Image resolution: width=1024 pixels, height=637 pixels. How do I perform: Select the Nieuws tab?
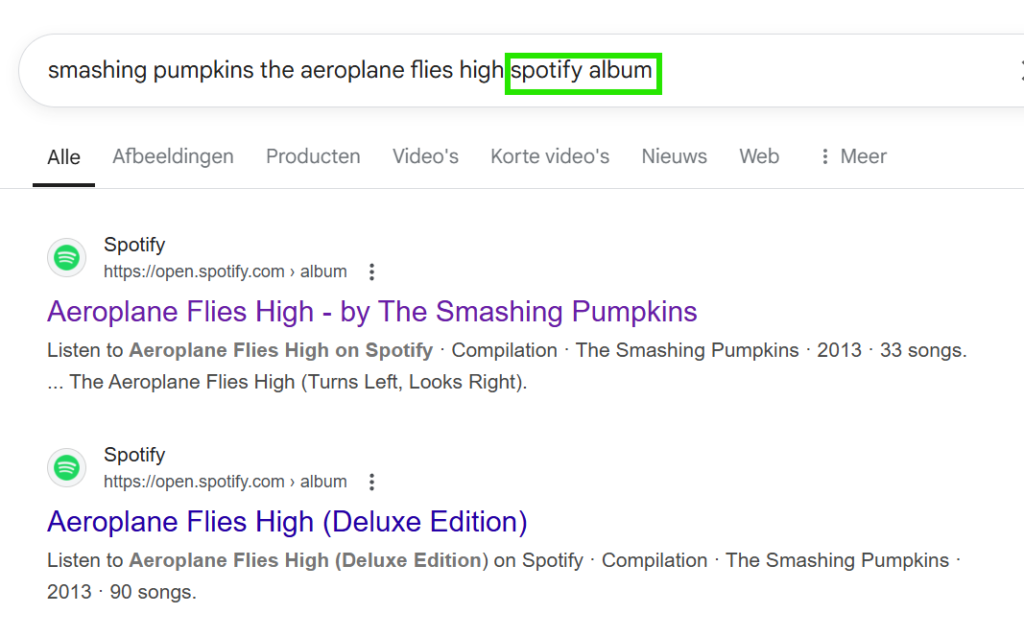click(x=674, y=157)
